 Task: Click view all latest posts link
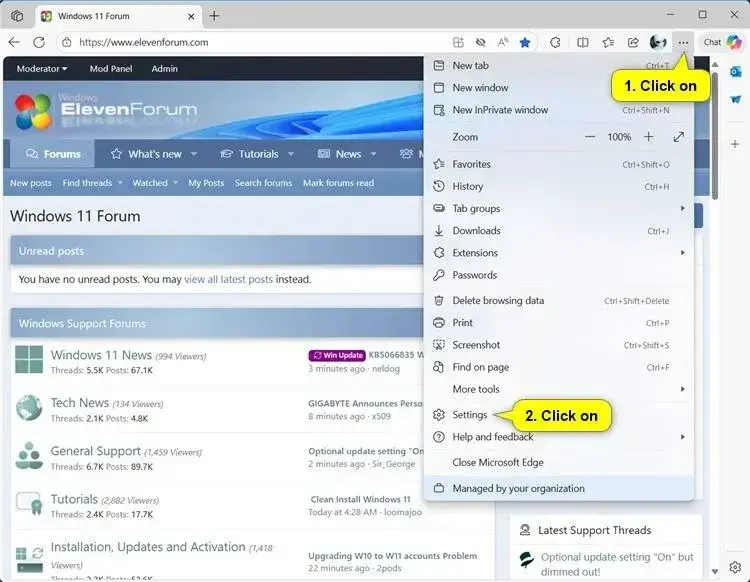click(228, 279)
